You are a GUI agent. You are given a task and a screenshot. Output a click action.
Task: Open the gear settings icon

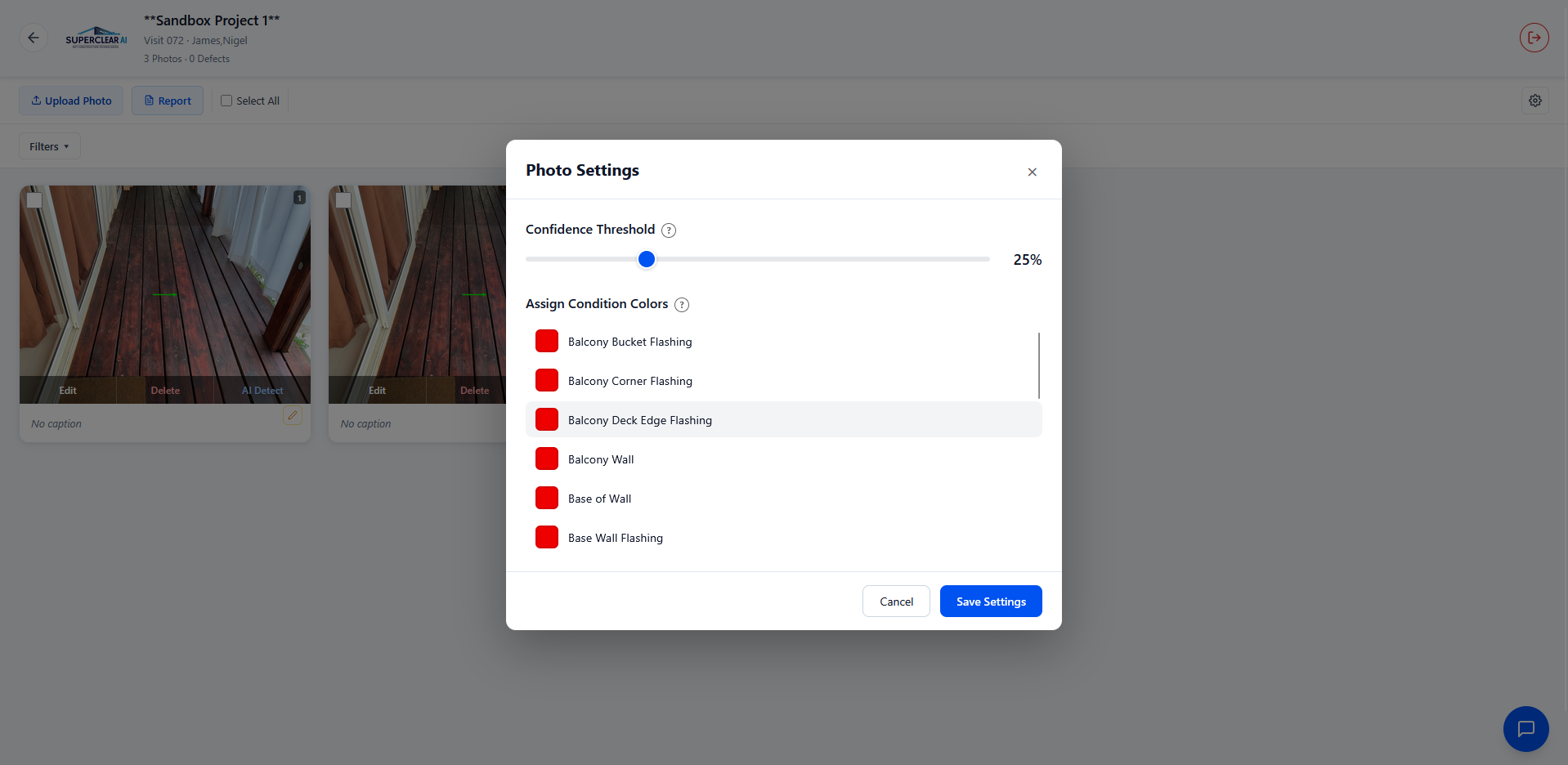pos(1534,101)
